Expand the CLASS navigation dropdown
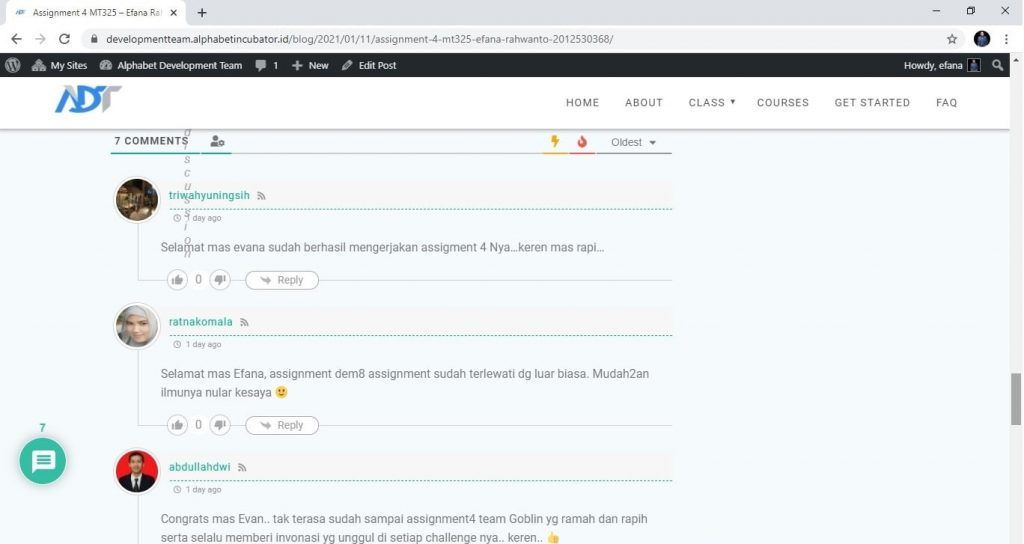The height and width of the screenshot is (544, 1024). click(711, 102)
